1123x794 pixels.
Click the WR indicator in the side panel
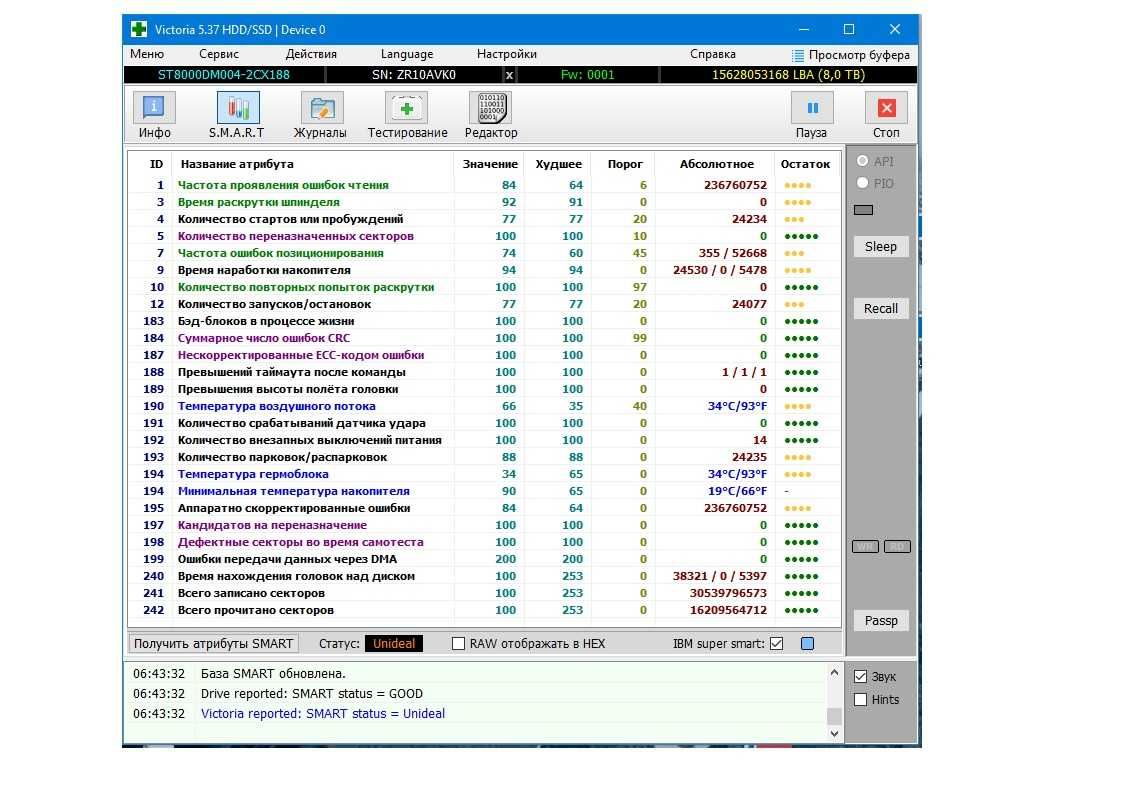click(x=865, y=547)
